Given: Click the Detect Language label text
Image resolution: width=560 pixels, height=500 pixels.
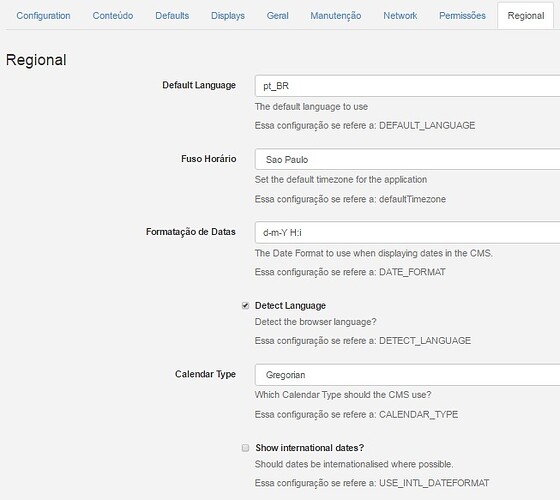Looking at the screenshot, I should (x=290, y=306).
